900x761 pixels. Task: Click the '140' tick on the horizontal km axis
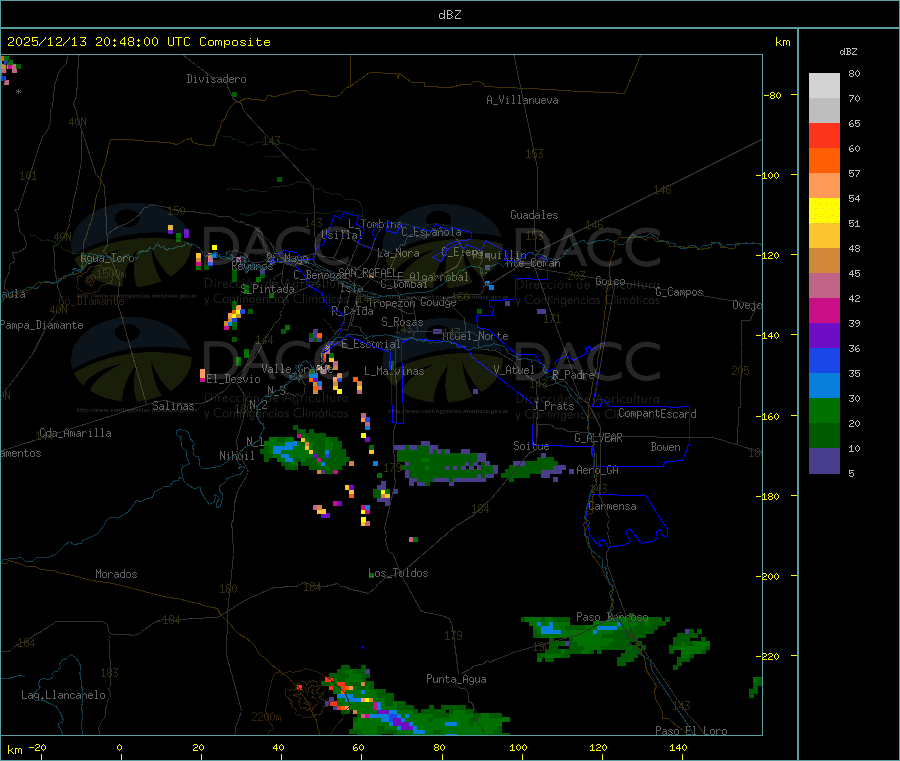678,747
